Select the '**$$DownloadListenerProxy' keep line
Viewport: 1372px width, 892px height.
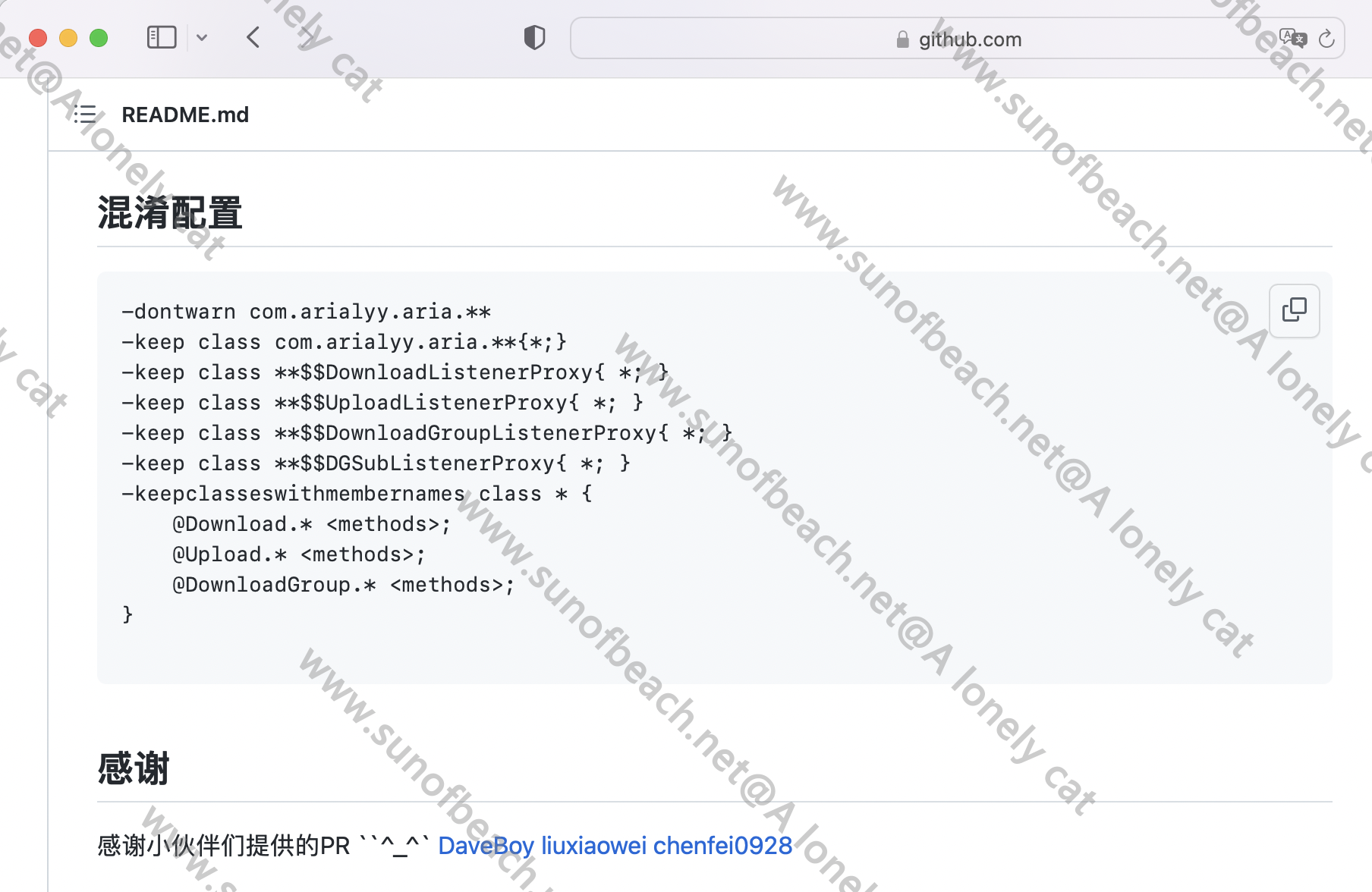(395, 372)
